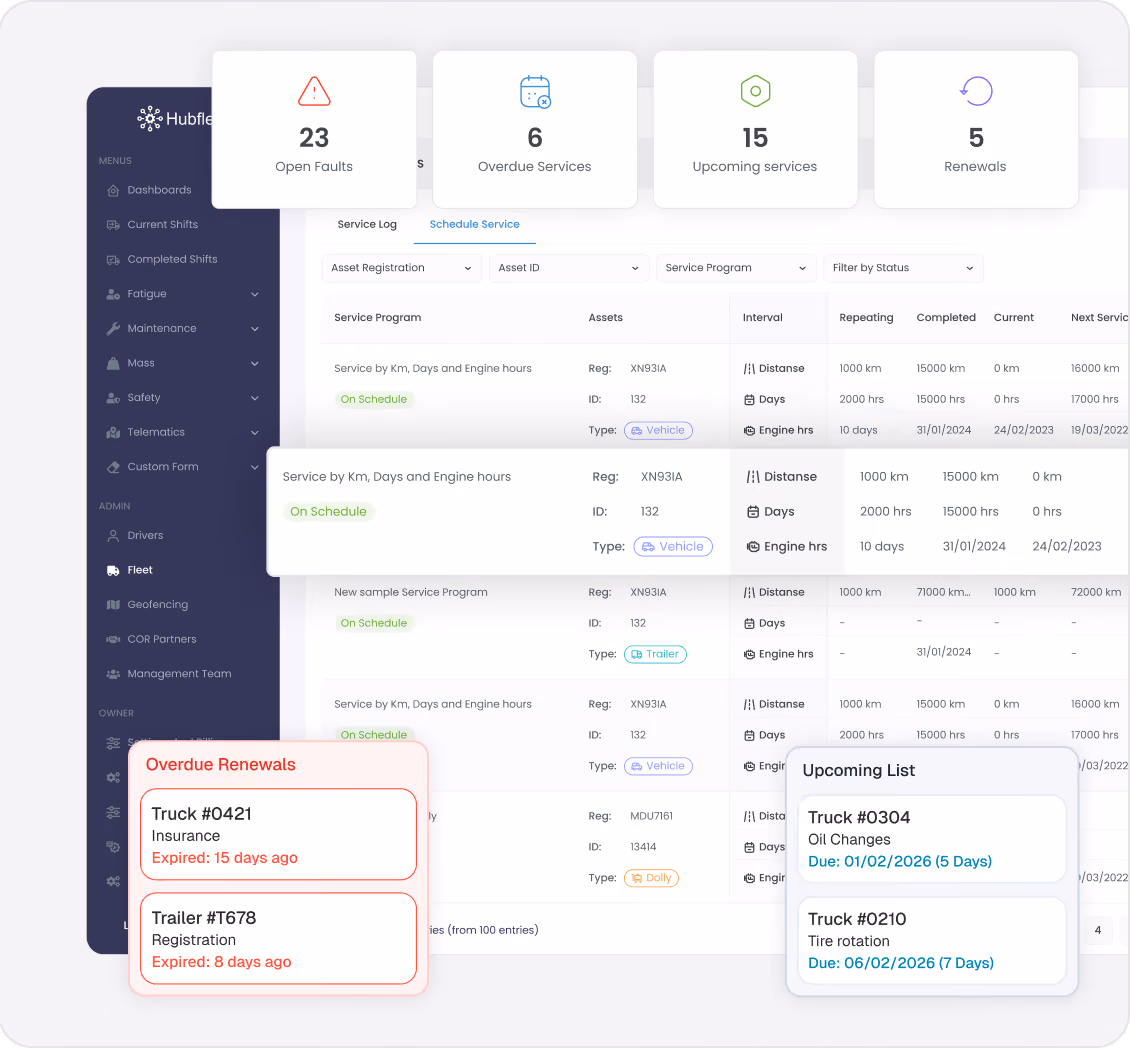Open the 6 Overdue Services card

[535, 130]
